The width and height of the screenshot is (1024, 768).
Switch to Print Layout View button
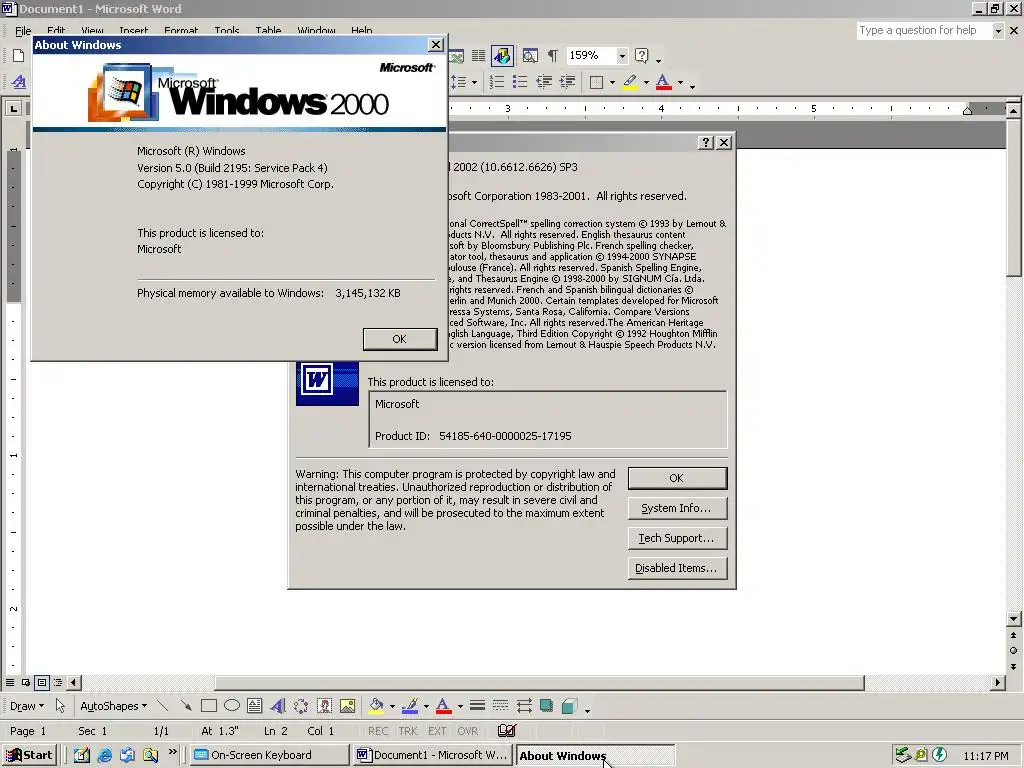42,682
